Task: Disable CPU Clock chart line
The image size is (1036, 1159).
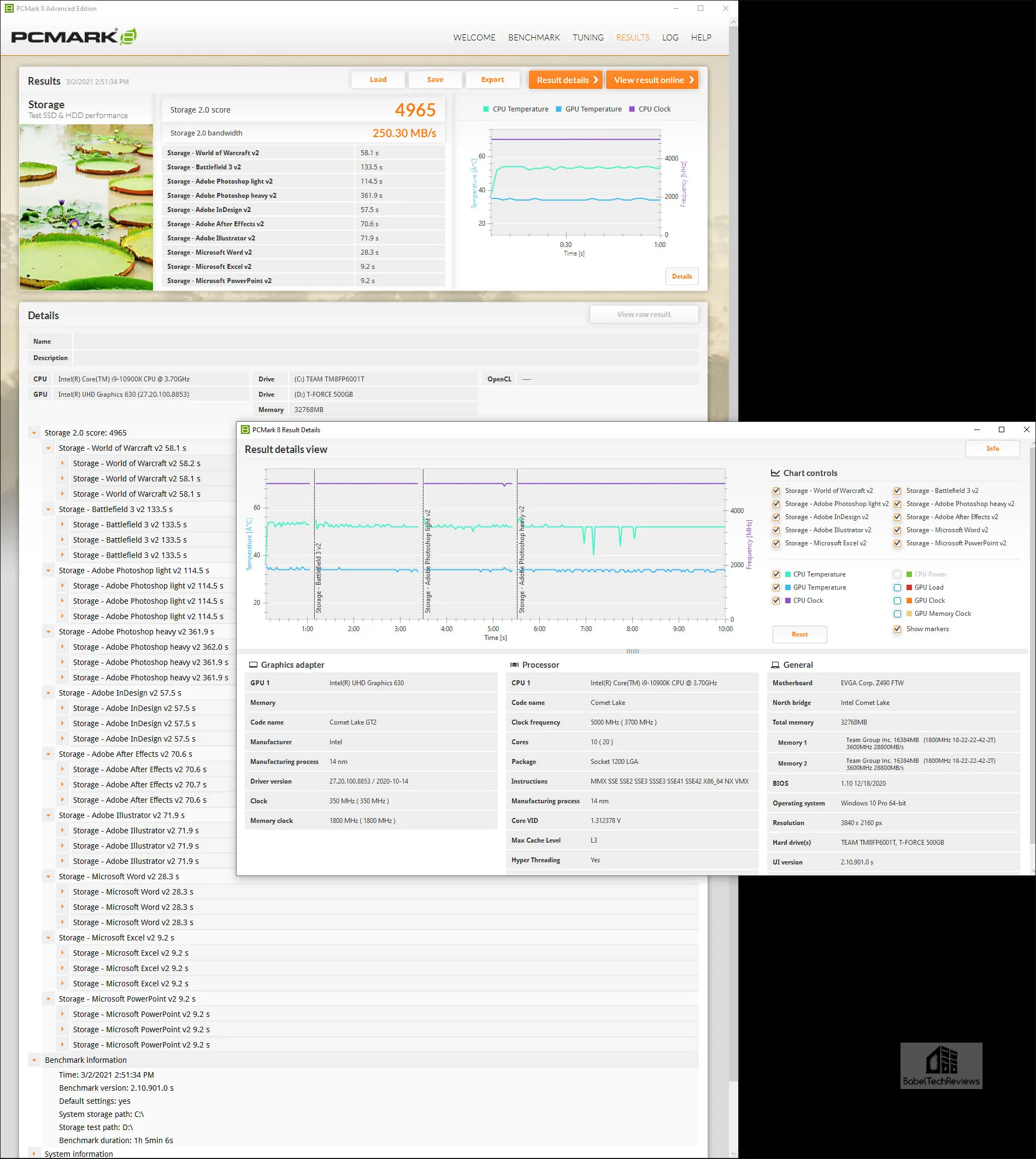Action: [776, 601]
